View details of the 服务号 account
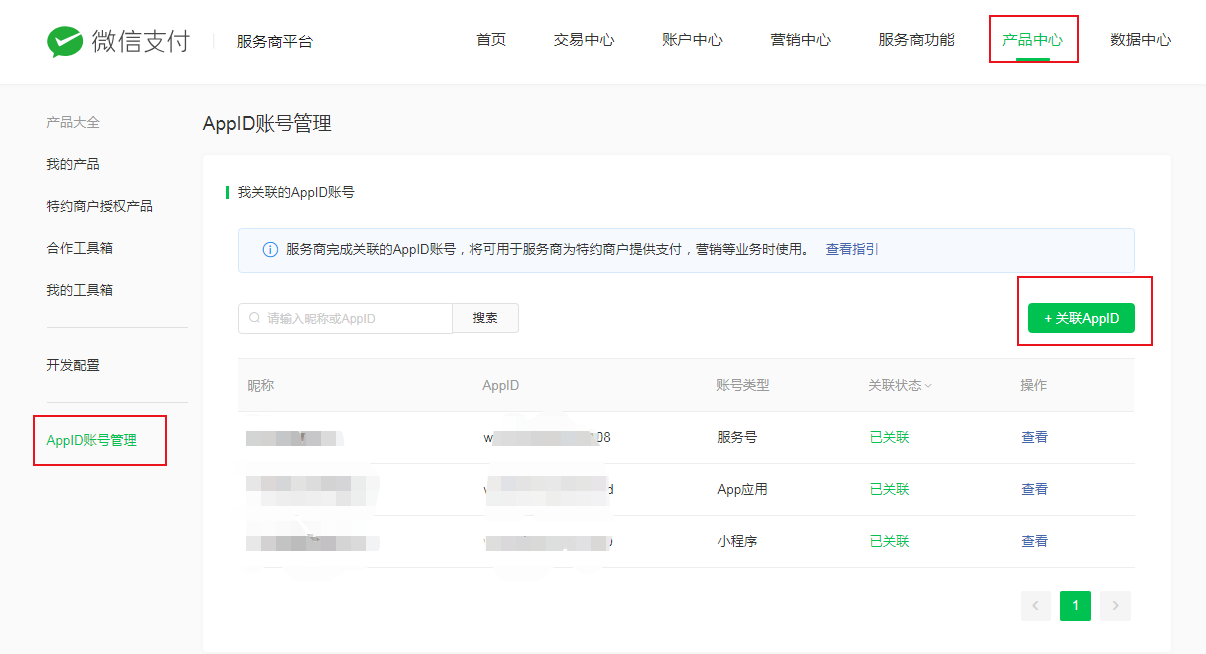Viewport: 1206px width, 654px height. [1034, 437]
